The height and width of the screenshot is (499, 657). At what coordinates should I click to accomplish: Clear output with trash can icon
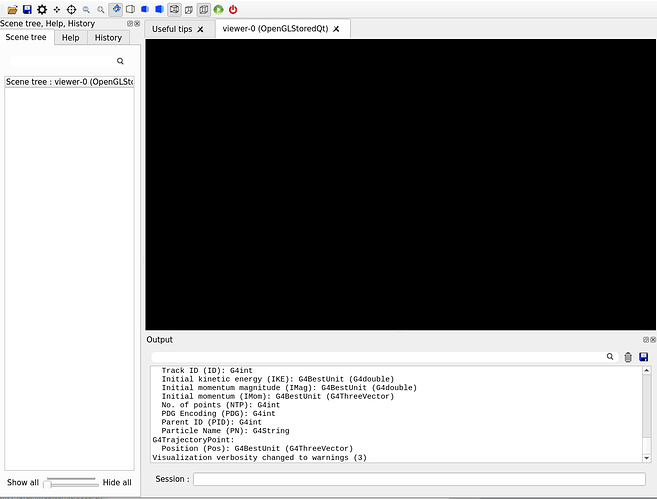pos(628,357)
